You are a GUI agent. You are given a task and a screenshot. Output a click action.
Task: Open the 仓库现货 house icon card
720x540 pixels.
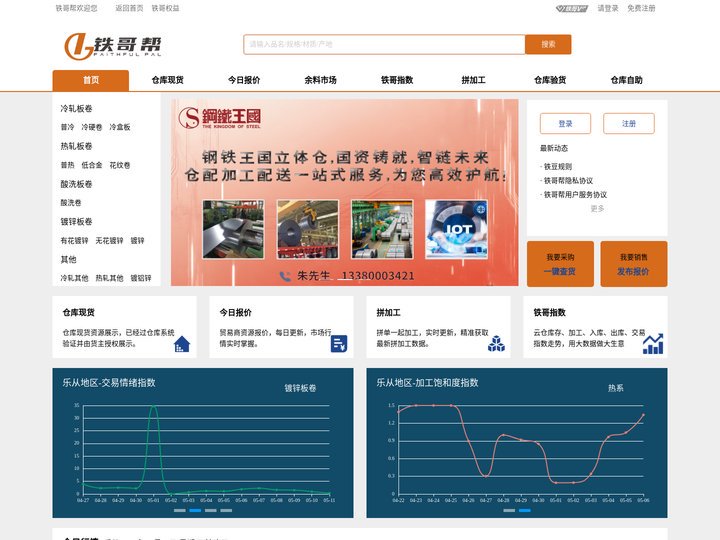pyautogui.click(x=182, y=344)
